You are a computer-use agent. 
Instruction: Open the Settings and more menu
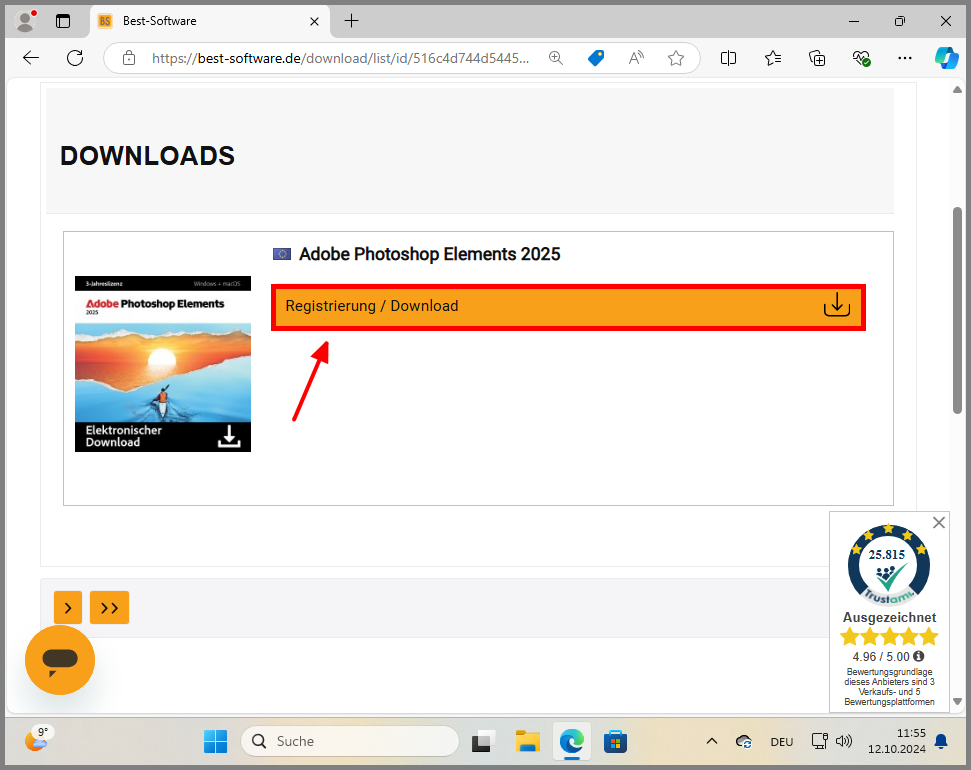coord(905,58)
